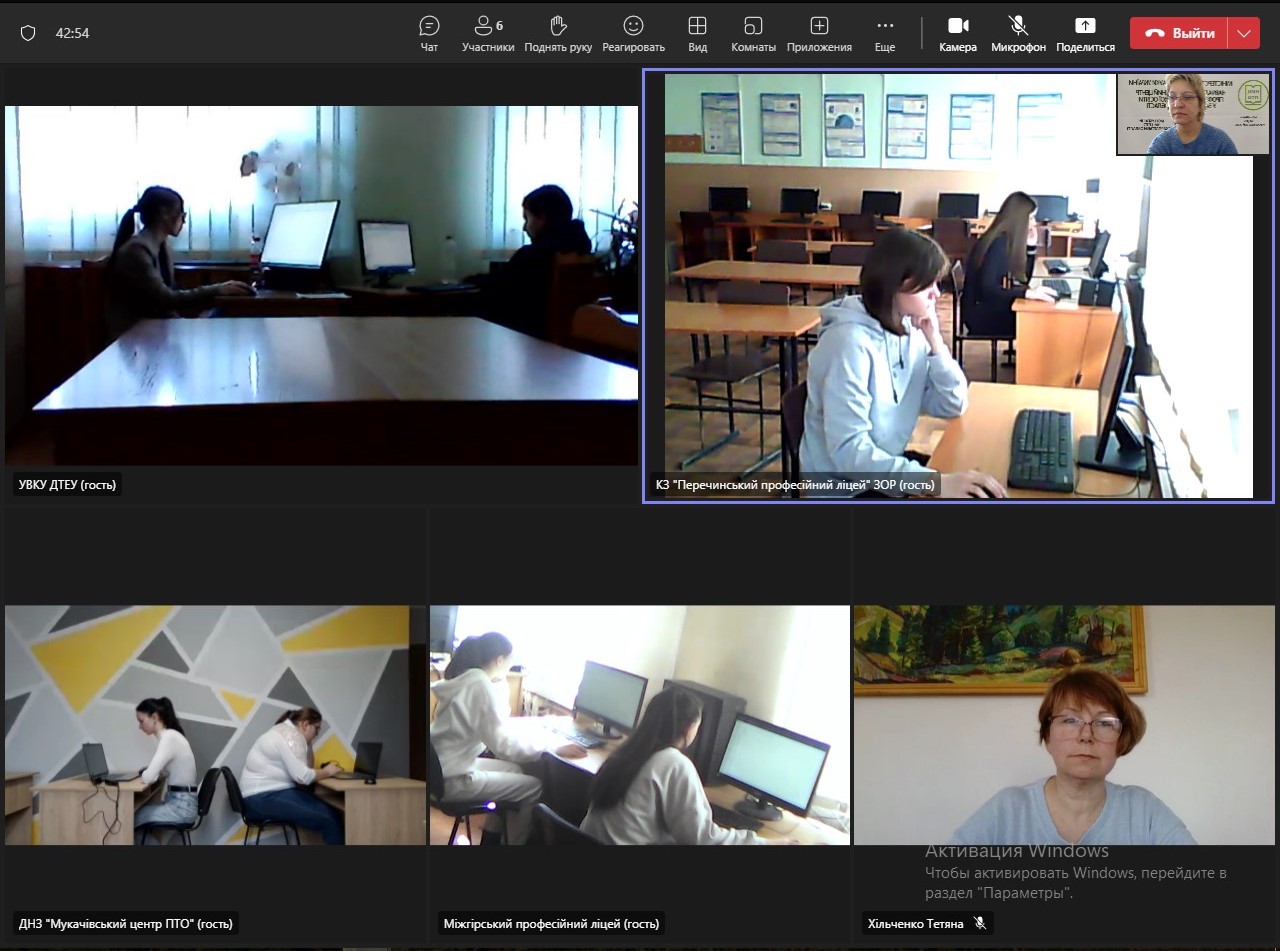Open the Rooms (Комнаты) option
Screen dimensions: 1280x951
[x=753, y=33]
